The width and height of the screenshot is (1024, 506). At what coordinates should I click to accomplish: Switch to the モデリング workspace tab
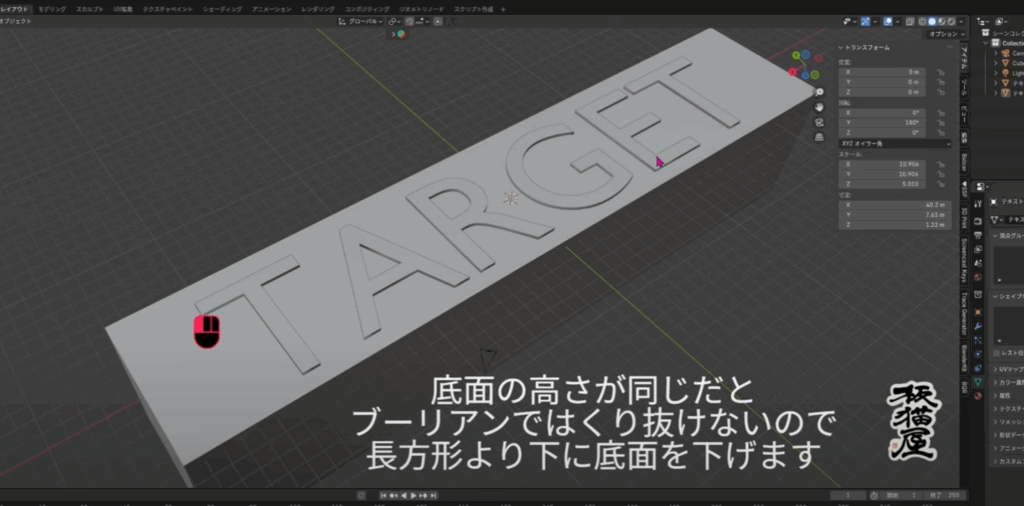coord(52,8)
